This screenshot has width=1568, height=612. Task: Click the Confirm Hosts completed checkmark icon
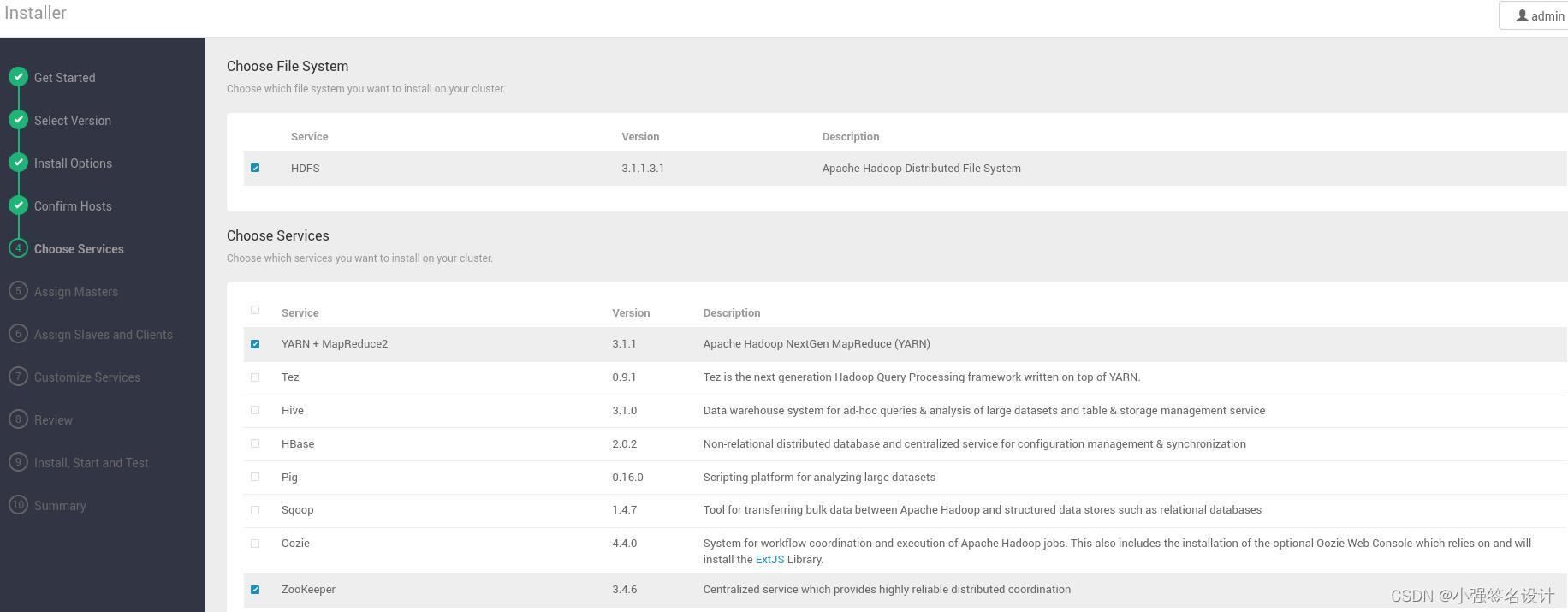18,205
